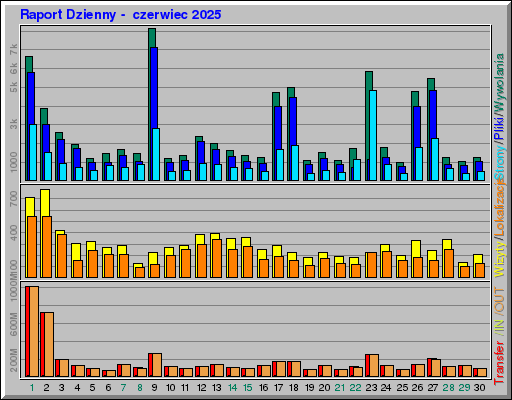Click the '600M' y-axis label

[14, 324]
